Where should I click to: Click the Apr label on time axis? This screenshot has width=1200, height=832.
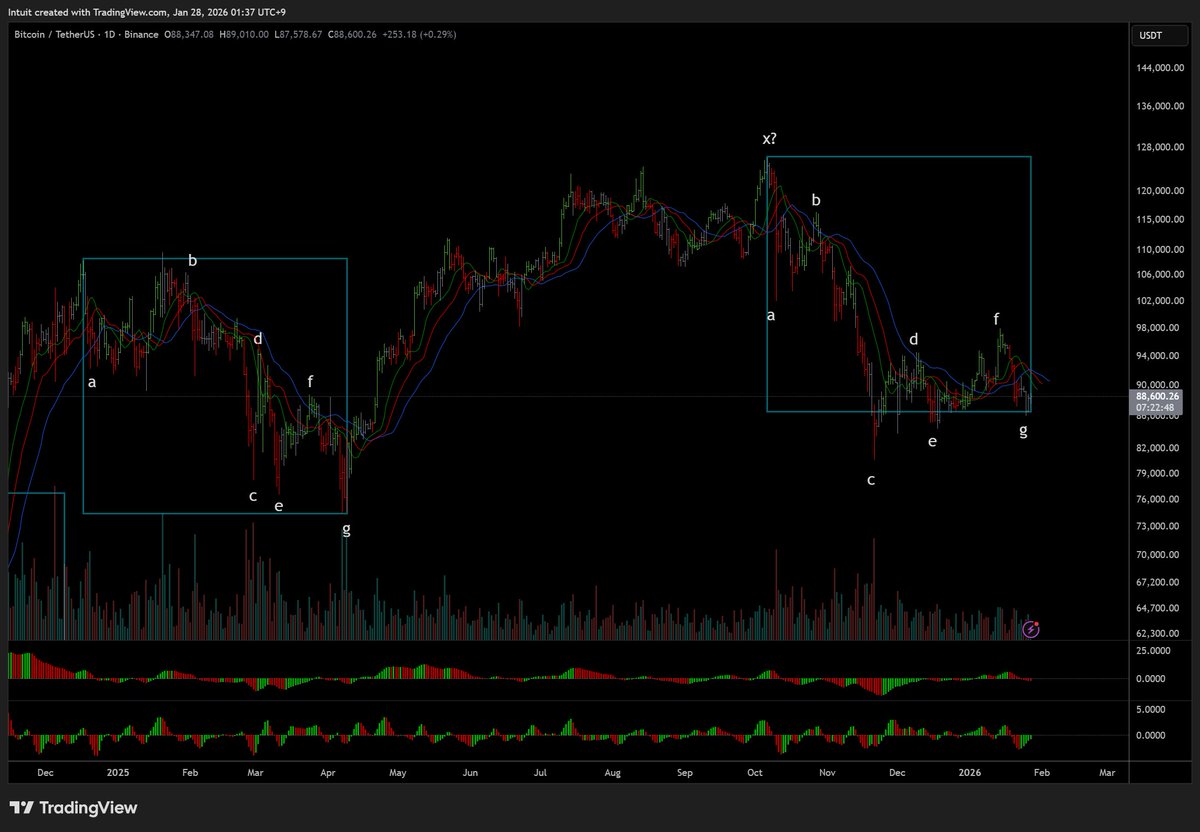(329, 773)
